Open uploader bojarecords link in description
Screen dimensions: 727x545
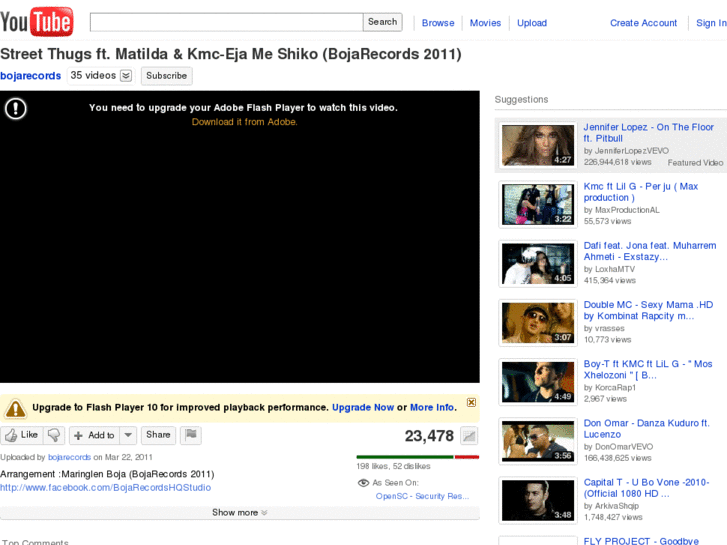click(69, 457)
